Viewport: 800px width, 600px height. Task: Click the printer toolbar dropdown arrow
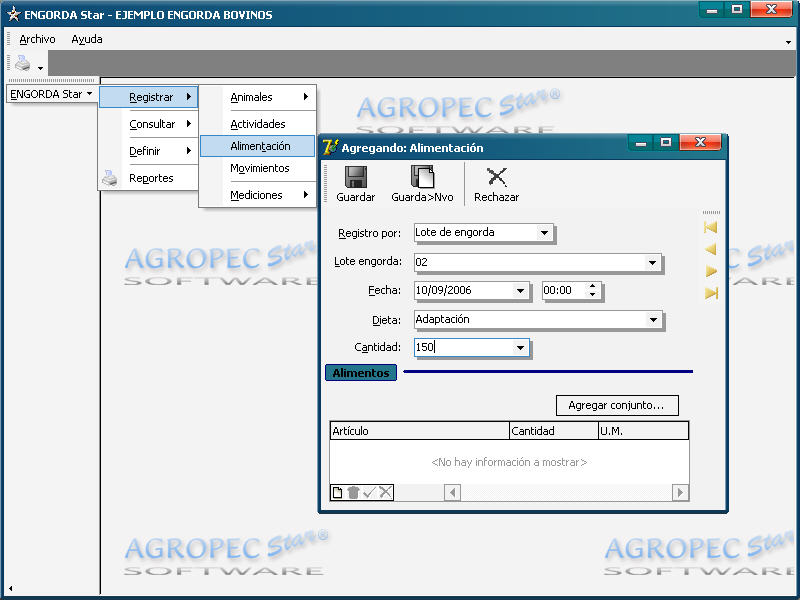click(40, 67)
